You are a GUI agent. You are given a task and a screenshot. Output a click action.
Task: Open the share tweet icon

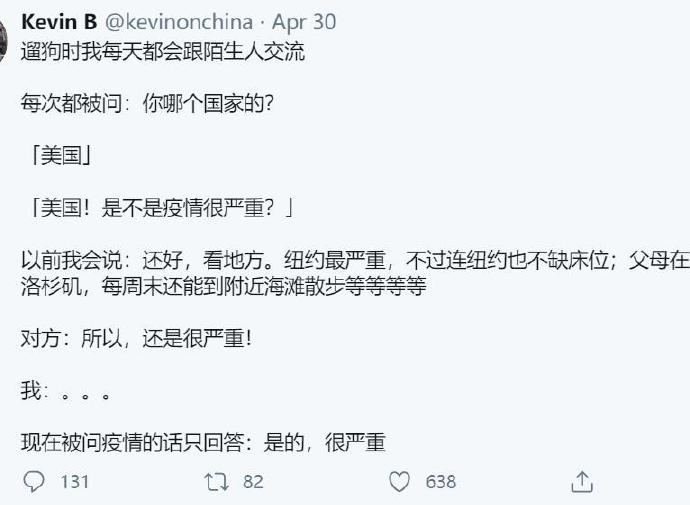pyautogui.click(x=582, y=482)
